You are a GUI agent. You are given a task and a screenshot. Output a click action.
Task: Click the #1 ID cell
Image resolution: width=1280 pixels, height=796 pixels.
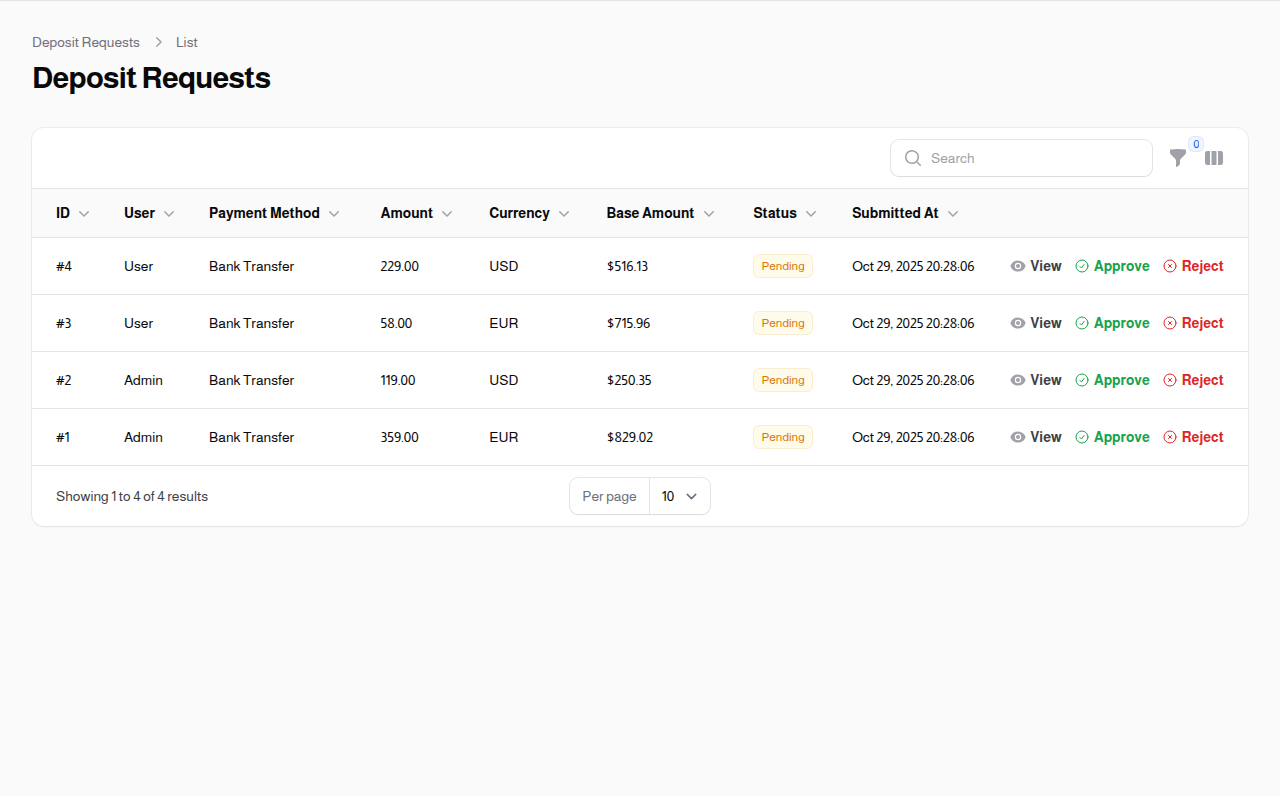click(x=63, y=437)
